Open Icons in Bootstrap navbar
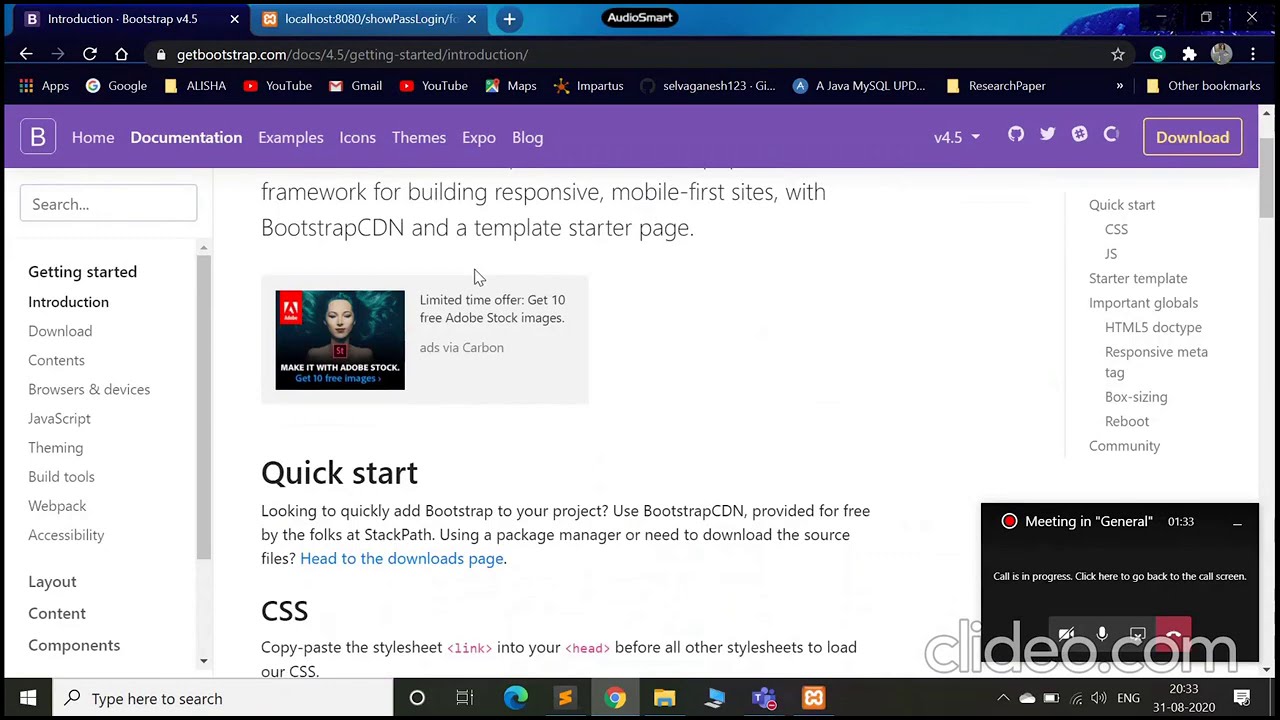This screenshot has width=1280, height=720. tap(357, 137)
